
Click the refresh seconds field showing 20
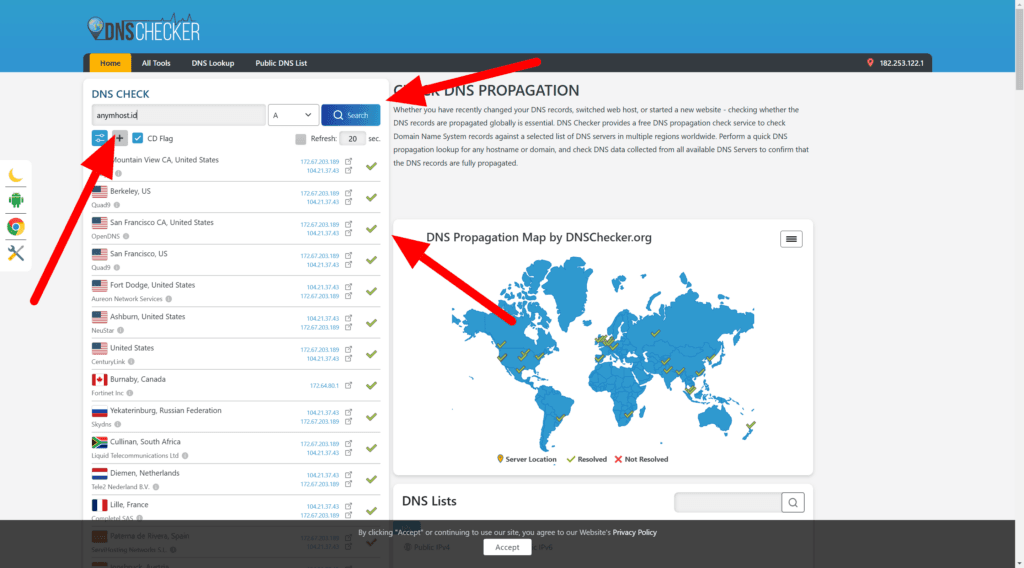coord(353,138)
